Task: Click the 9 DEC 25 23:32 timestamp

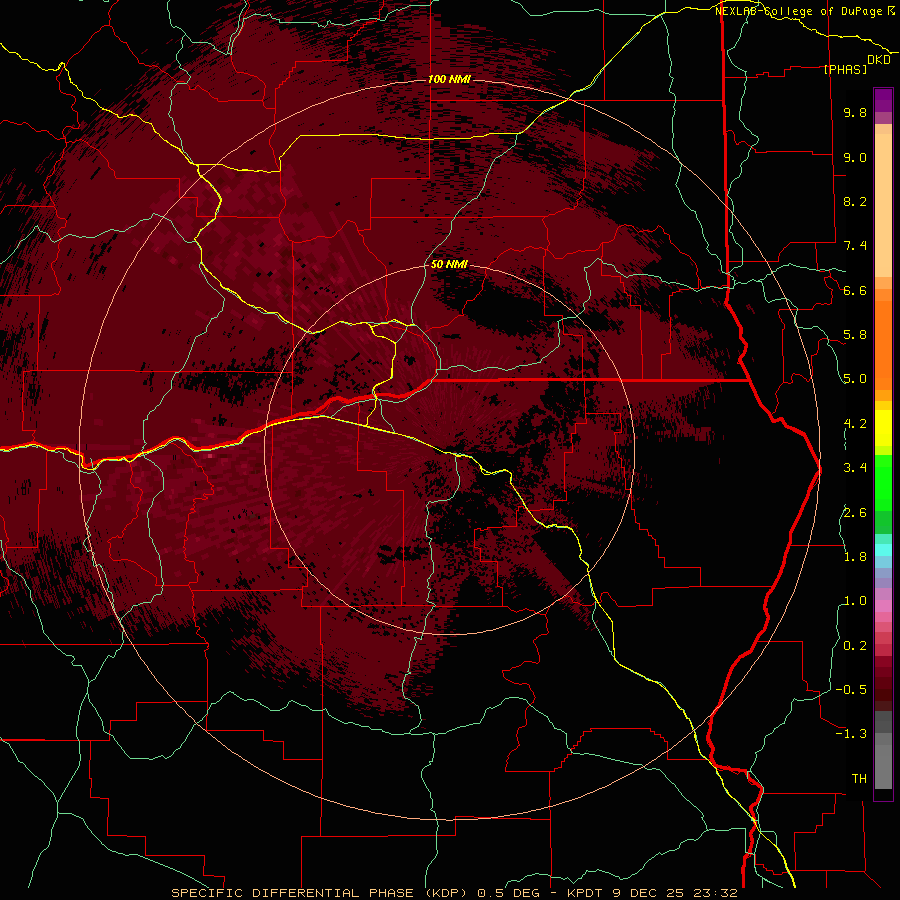Action: (674, 893)
